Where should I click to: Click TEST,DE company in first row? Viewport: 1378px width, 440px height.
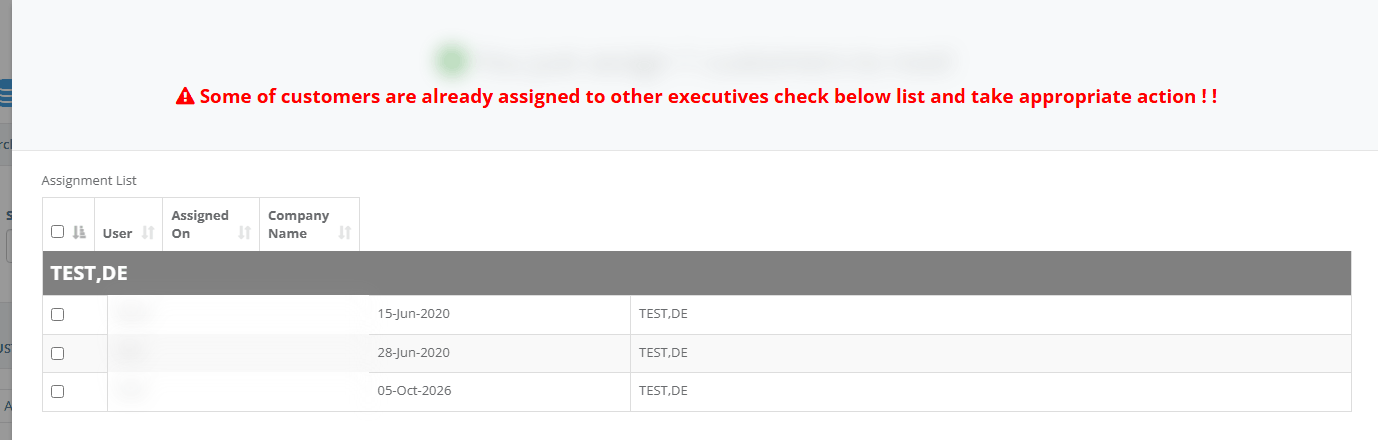(663, 314)
